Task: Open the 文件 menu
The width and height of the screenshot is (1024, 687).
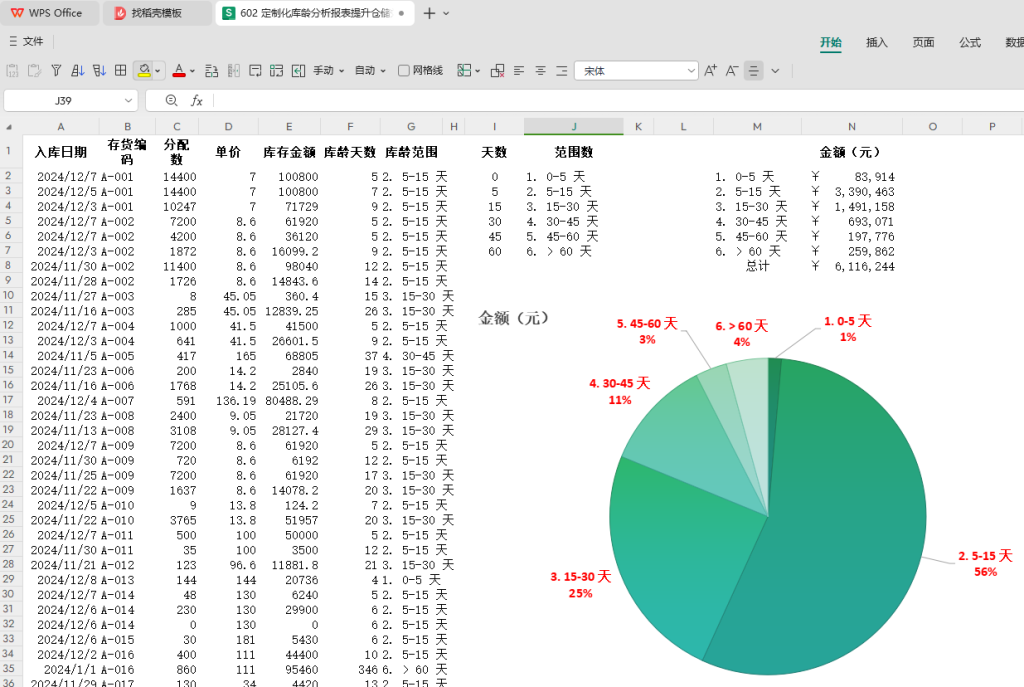Action: (x=26, y=41)
